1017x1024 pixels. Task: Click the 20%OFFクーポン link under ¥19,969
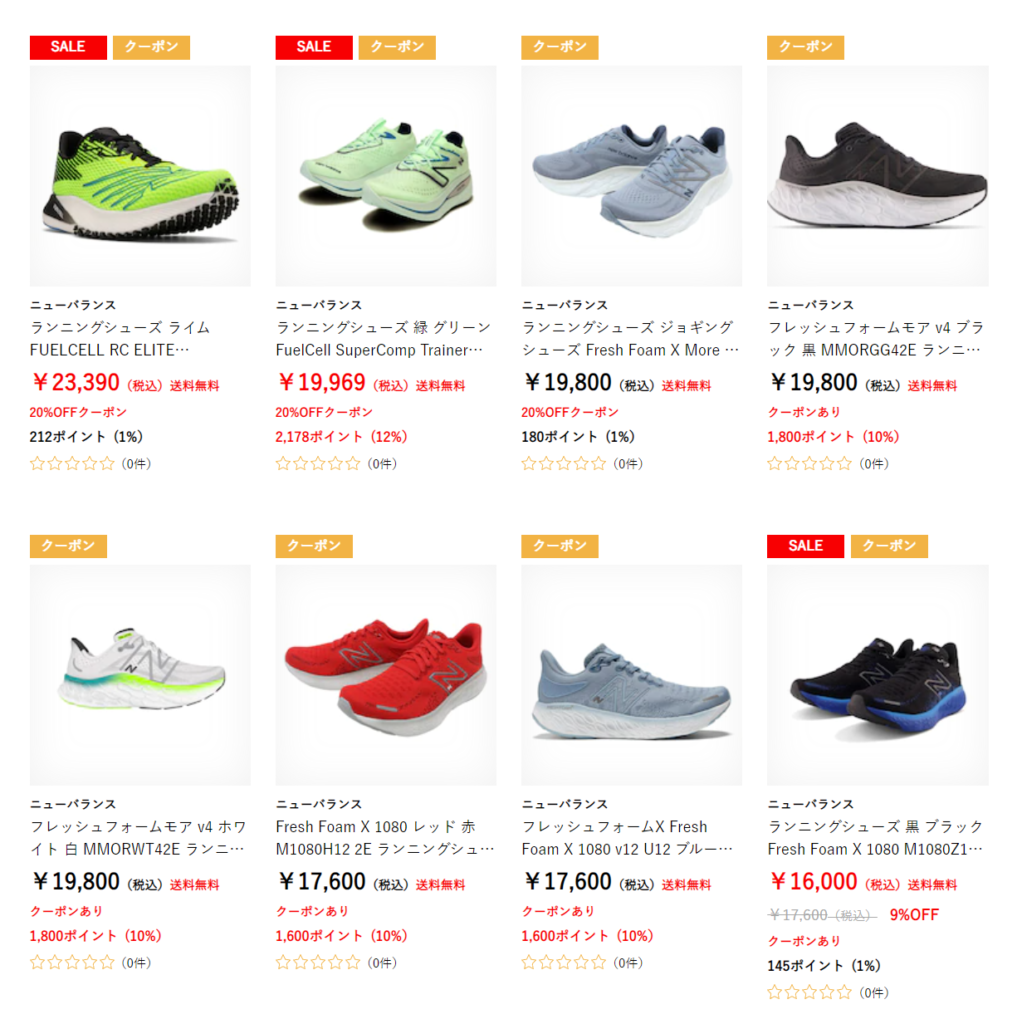pyautogui.click(x=324, y=412)
